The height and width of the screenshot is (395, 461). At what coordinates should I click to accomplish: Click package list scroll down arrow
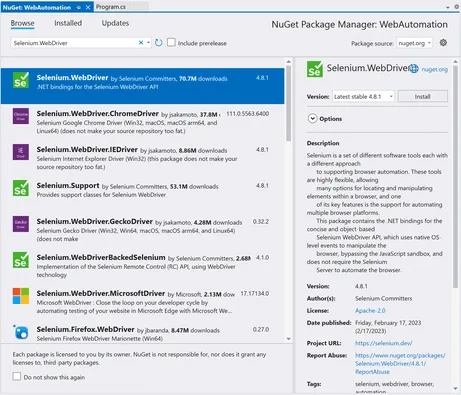[x=289, y=339]
